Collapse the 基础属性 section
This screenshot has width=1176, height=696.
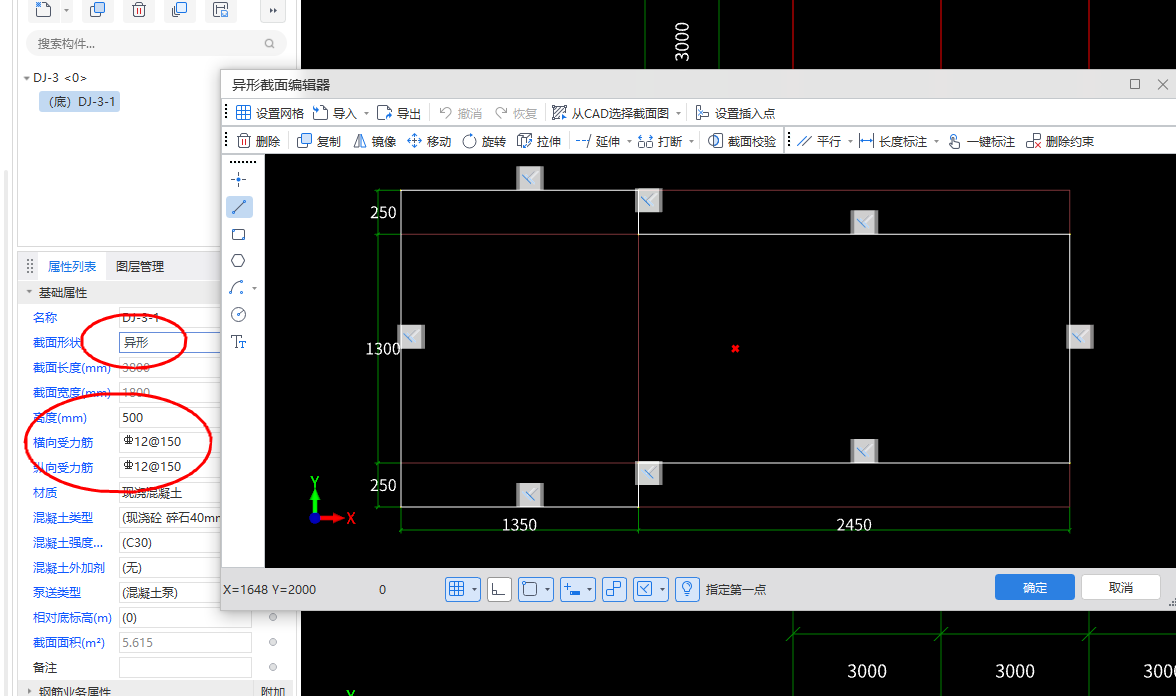pyautogui.click(x=29, y=292)
